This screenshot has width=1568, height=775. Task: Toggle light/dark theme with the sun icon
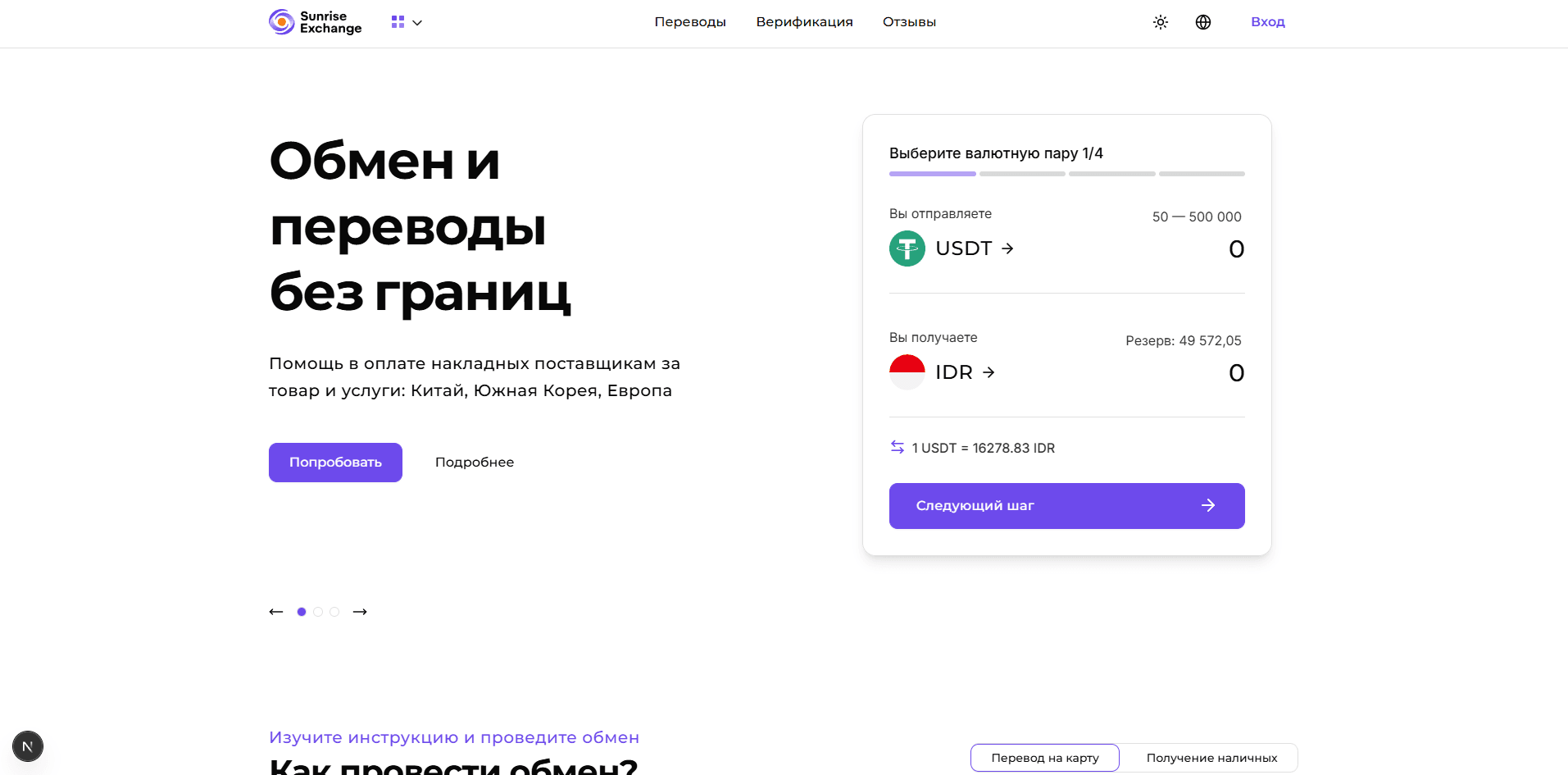coord(1160,22)
